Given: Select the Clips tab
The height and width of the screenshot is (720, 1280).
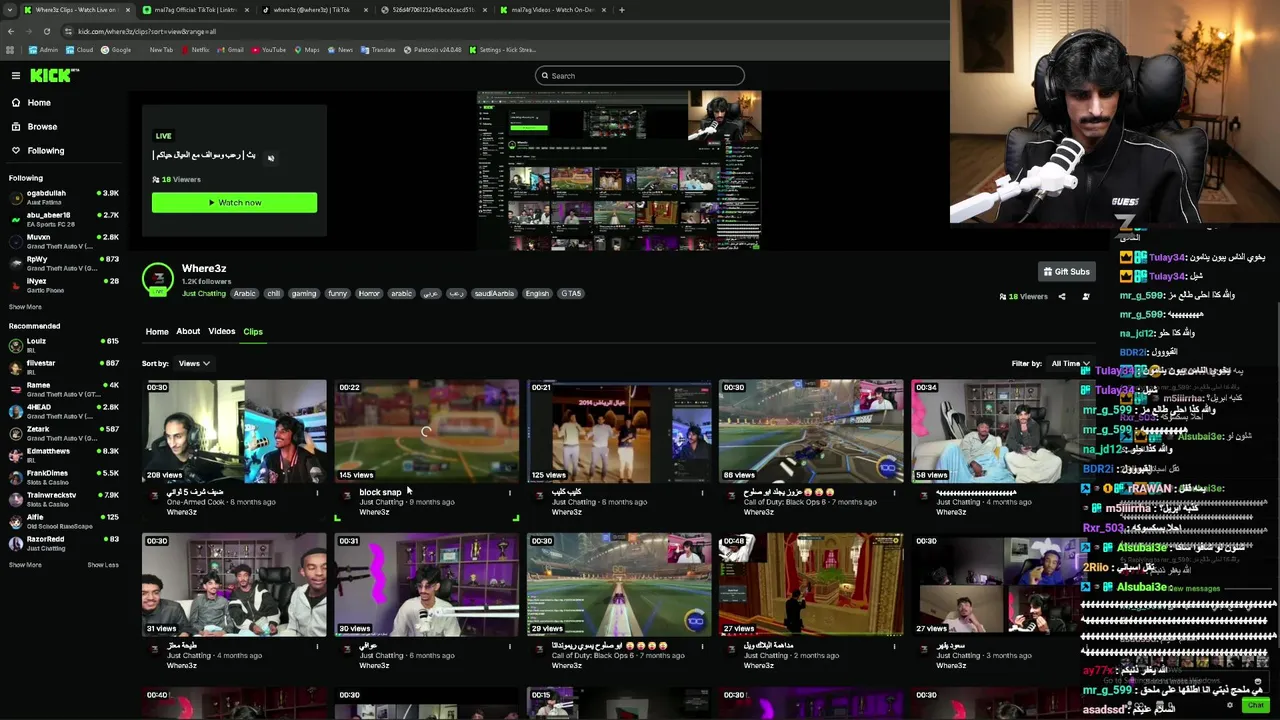Looking at the screenshot, I should (253, 332).
